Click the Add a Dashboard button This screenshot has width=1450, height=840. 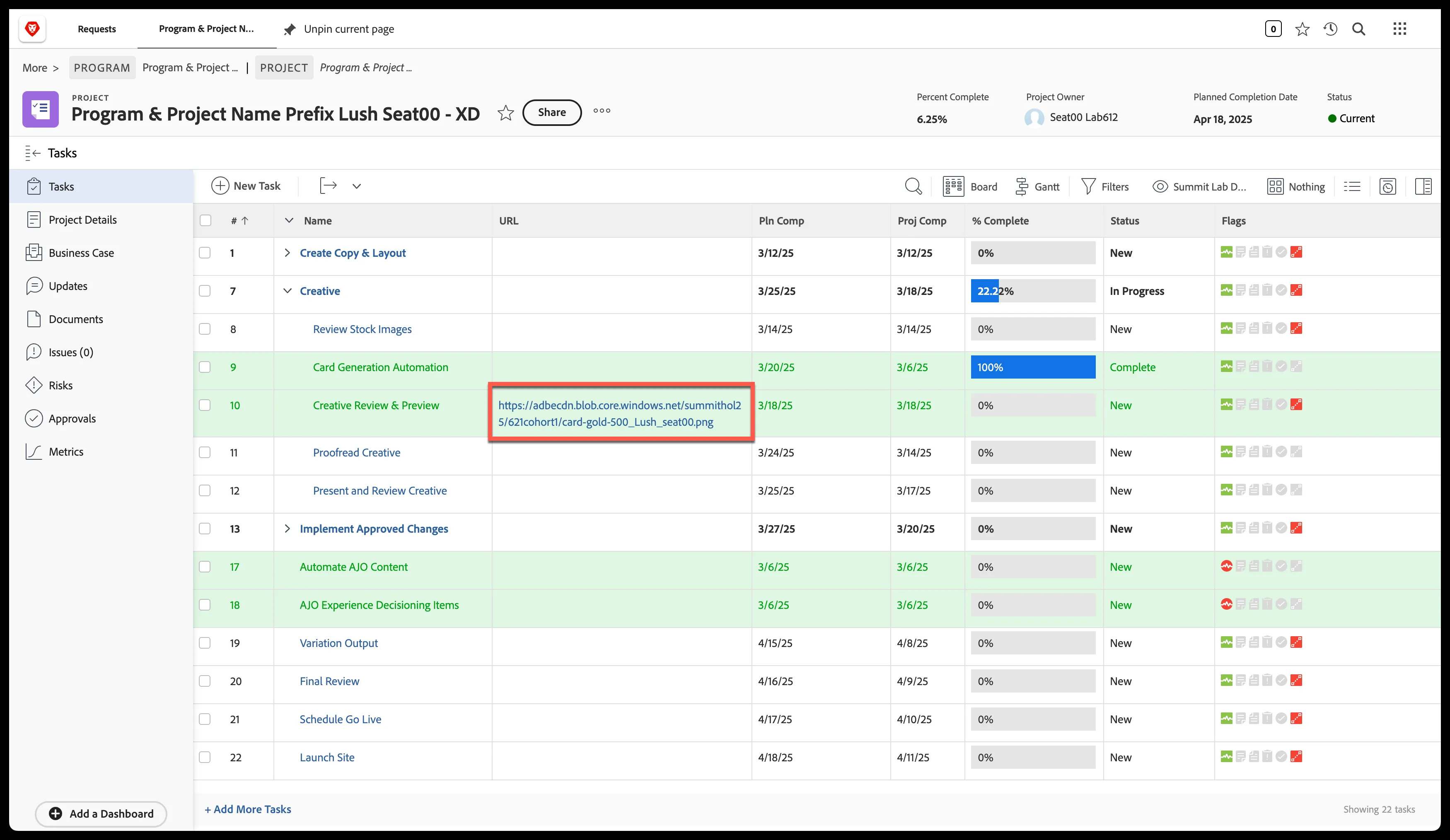(101, 813)
